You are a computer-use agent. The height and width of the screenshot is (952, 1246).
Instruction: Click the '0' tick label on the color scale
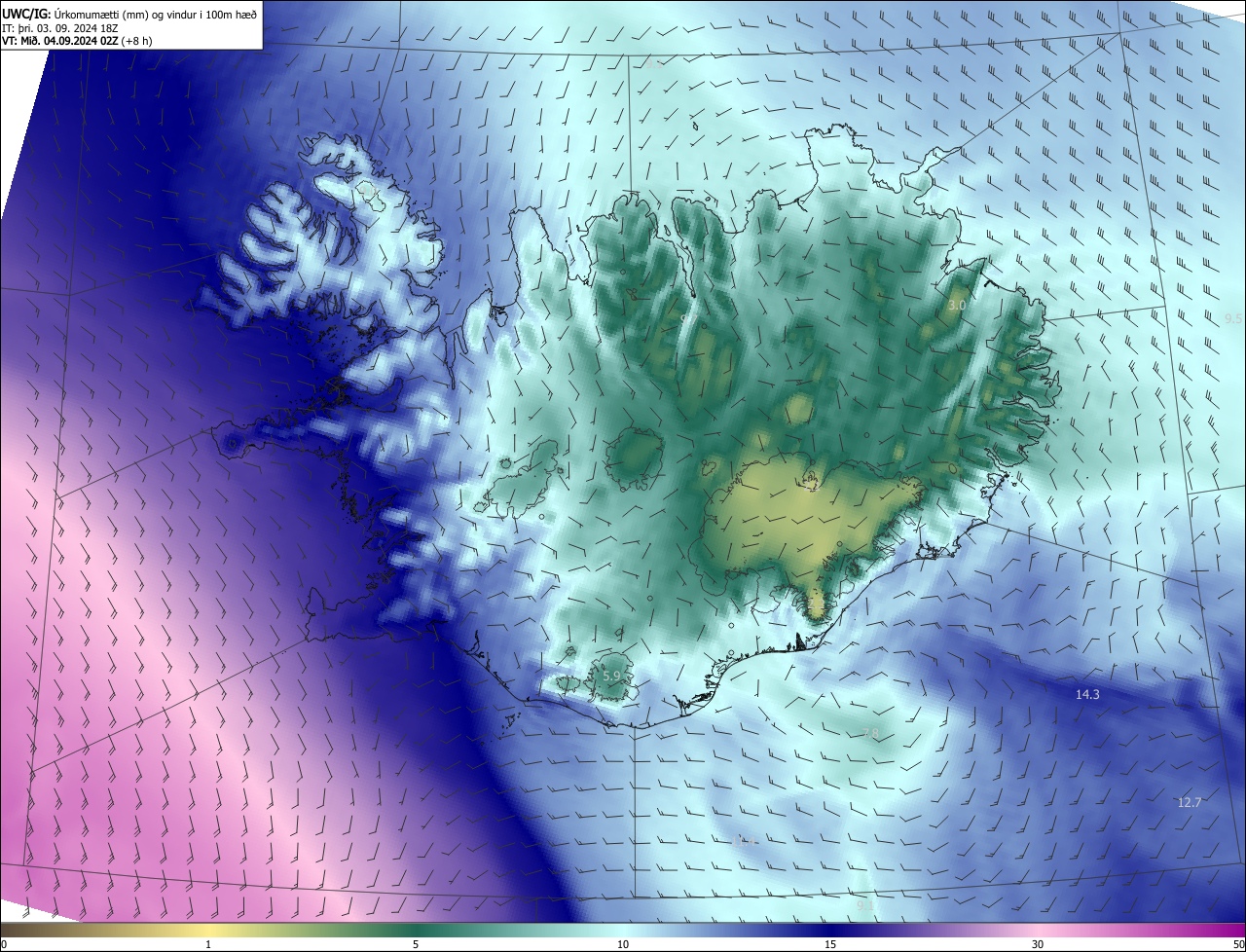4,944
